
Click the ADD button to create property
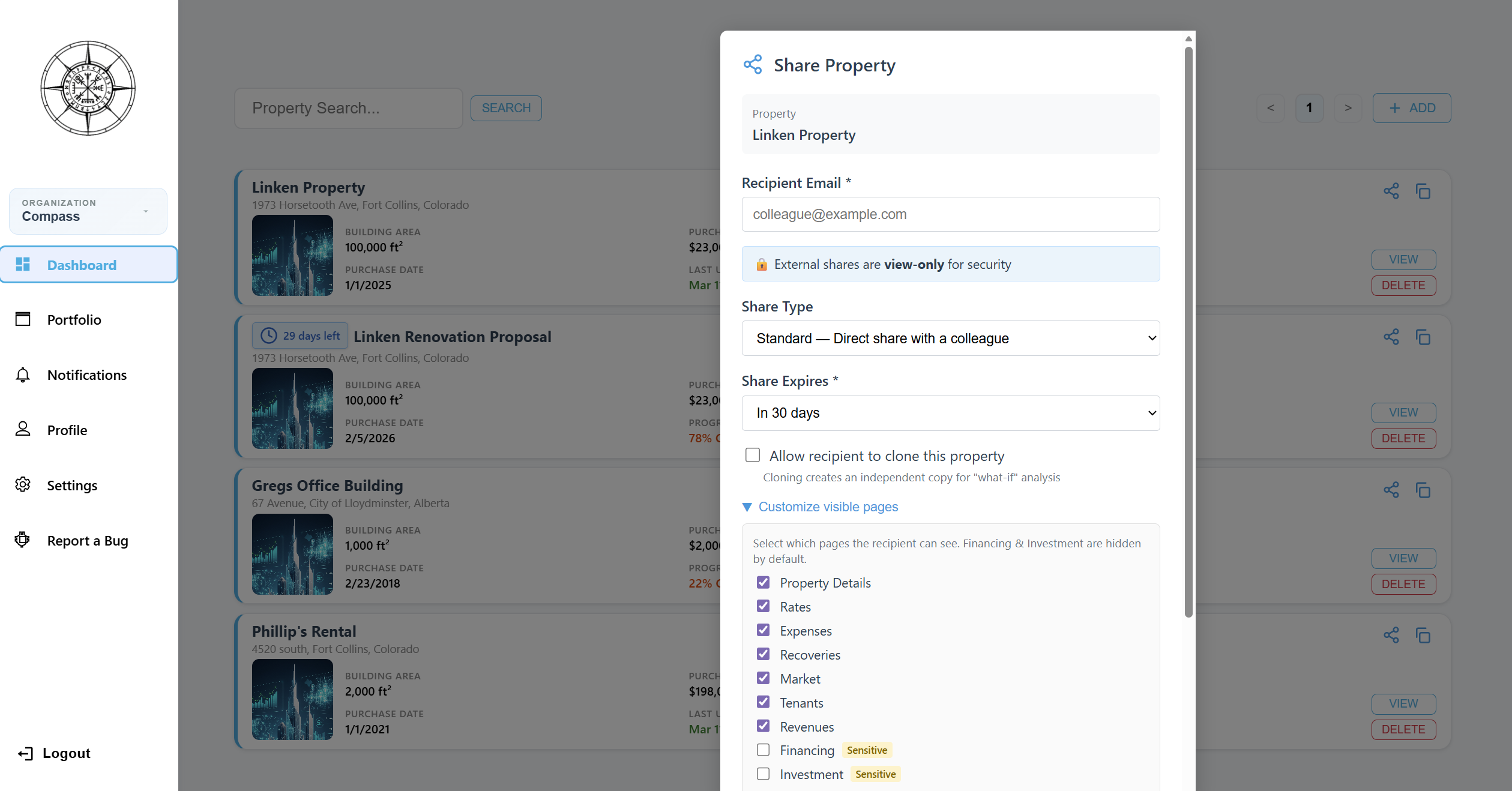[x=1411, y=108]
